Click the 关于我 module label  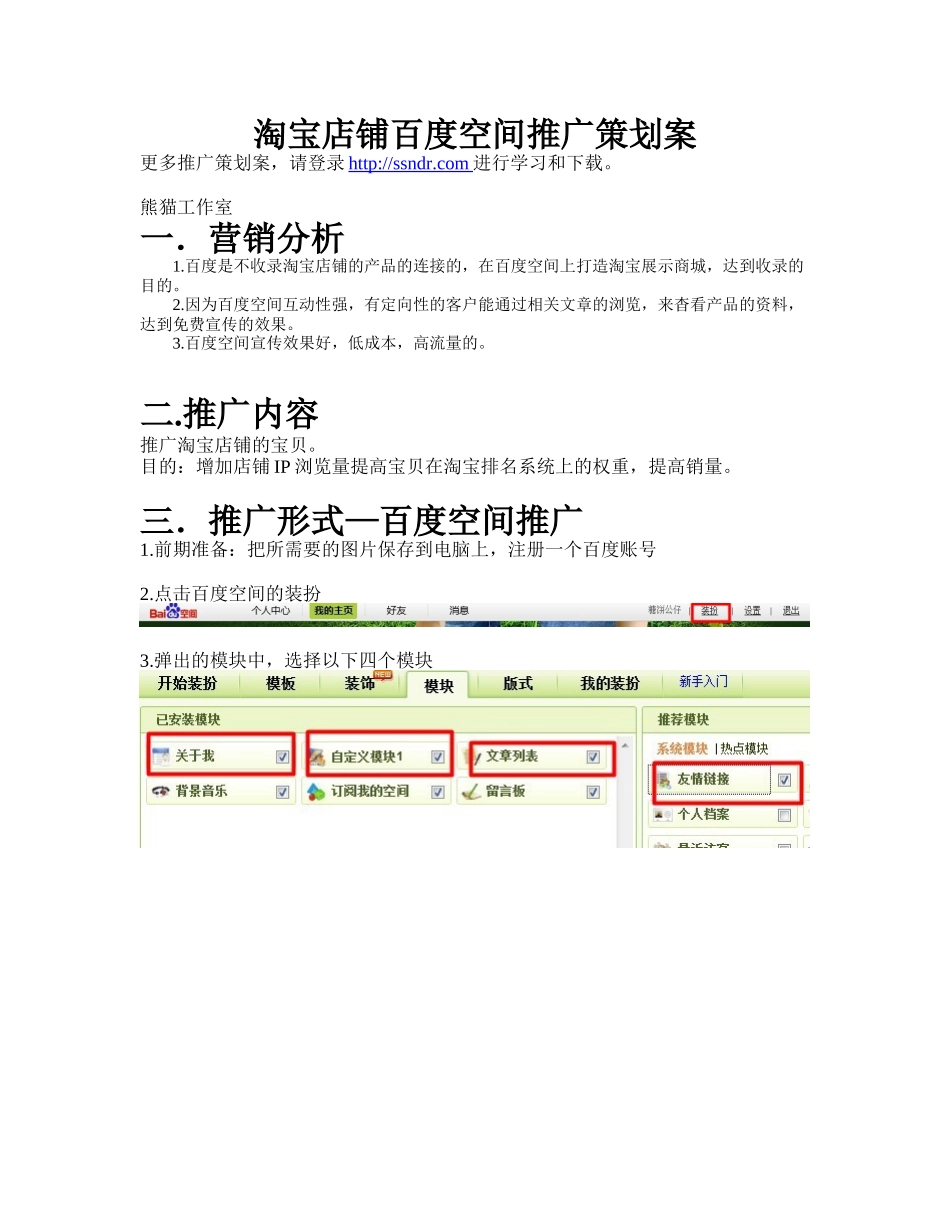pyautogui.click(x=195, y=757)
